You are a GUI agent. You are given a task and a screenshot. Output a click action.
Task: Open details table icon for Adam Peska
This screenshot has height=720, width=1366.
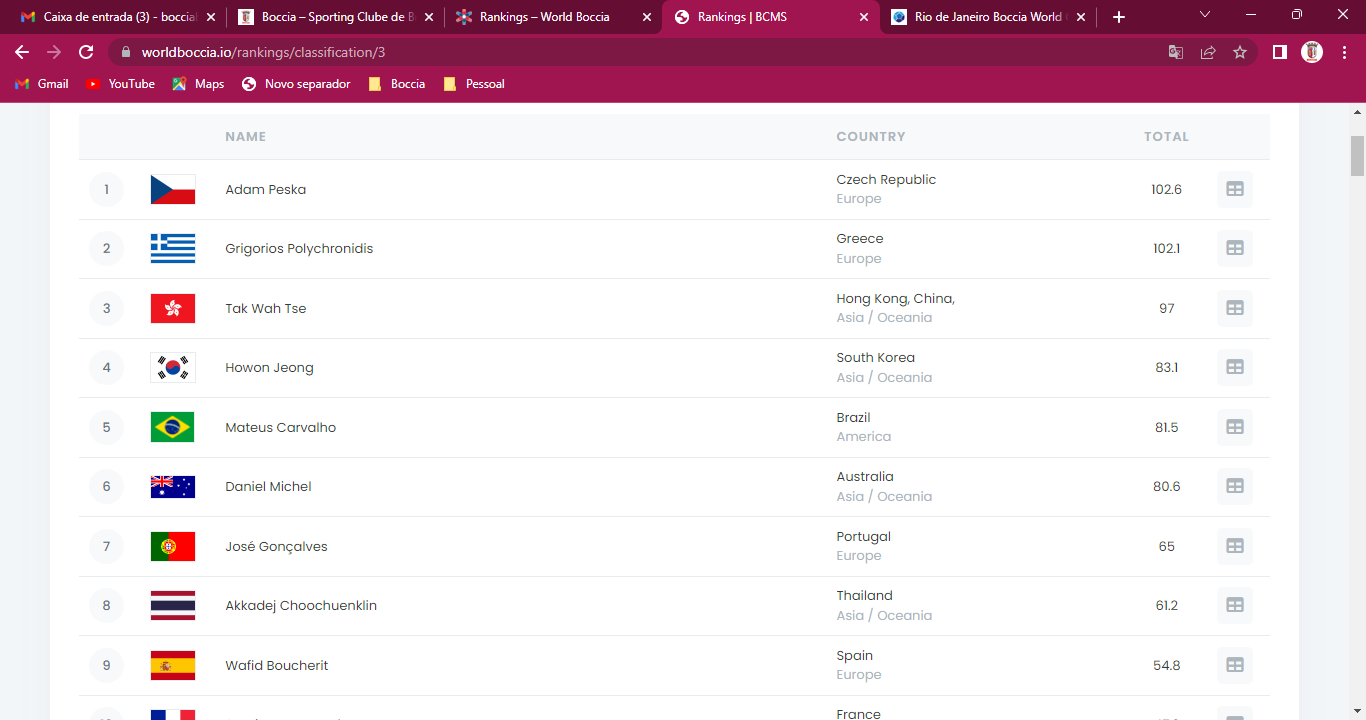click(x=1234, y=189)
